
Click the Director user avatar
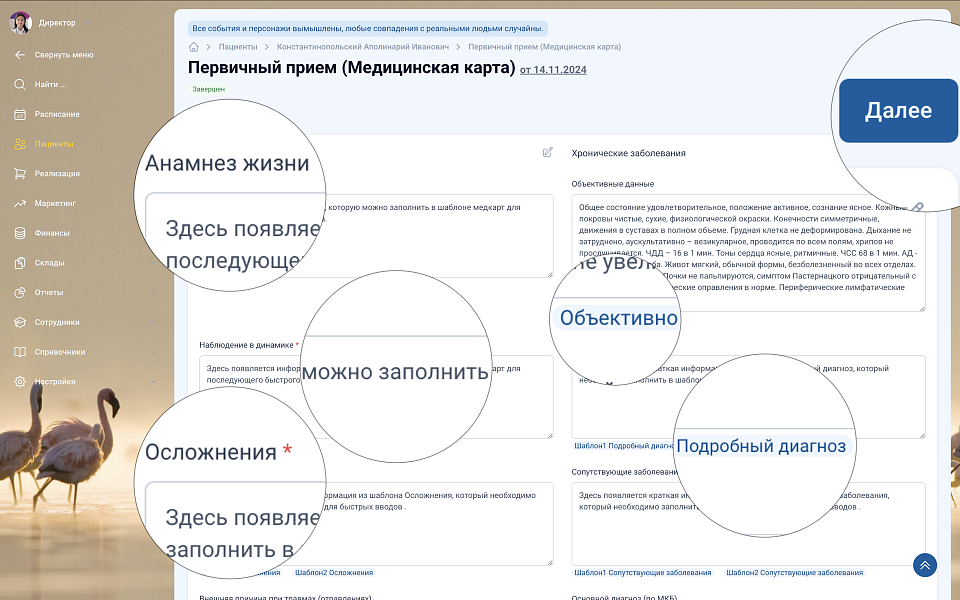coord(20,22)
